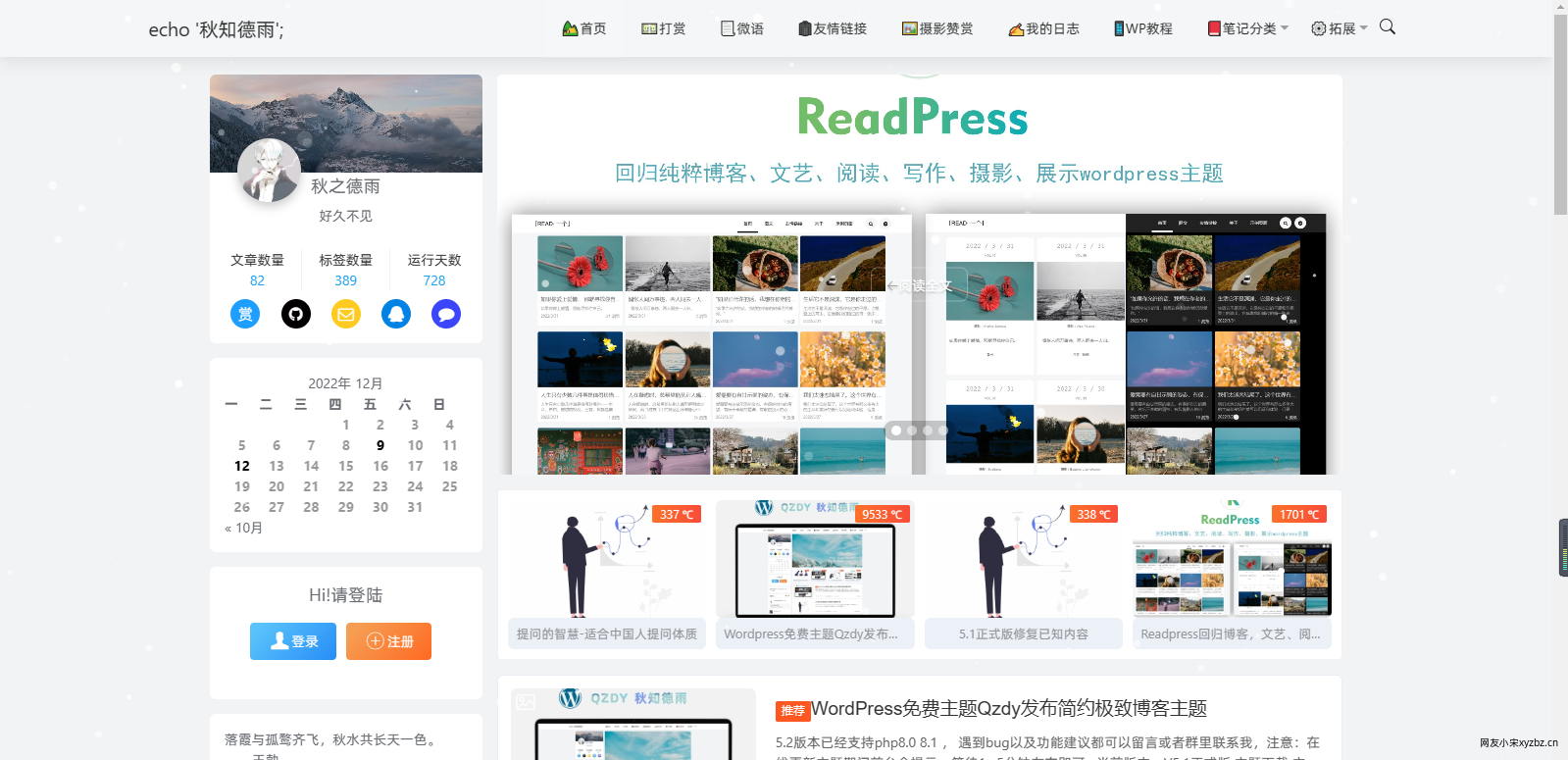Viewport: 1568px width, 760px height.
Task: Click the 82 article count value
Action: coord(257,280)
